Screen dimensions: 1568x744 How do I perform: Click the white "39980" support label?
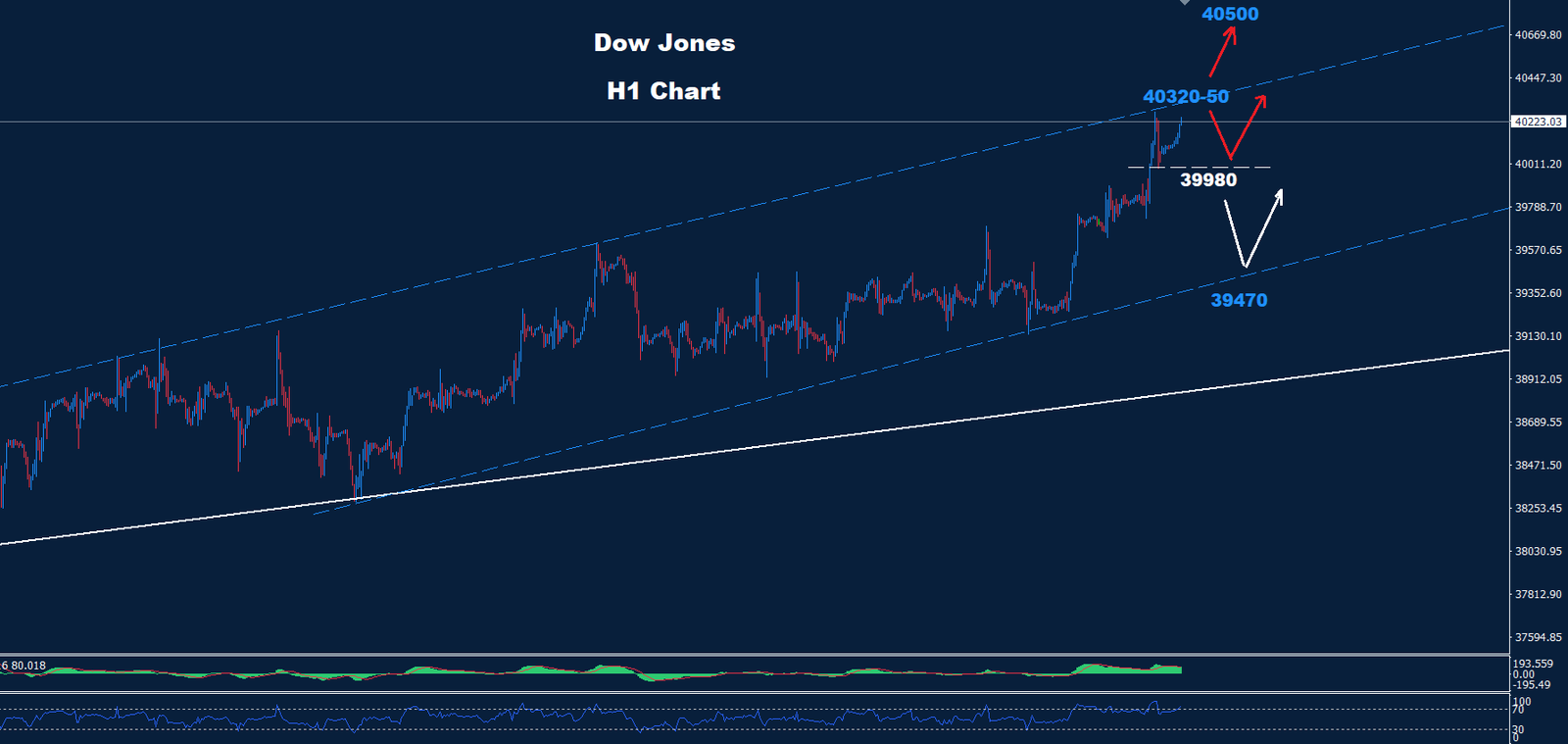[x=1208, y=179]
